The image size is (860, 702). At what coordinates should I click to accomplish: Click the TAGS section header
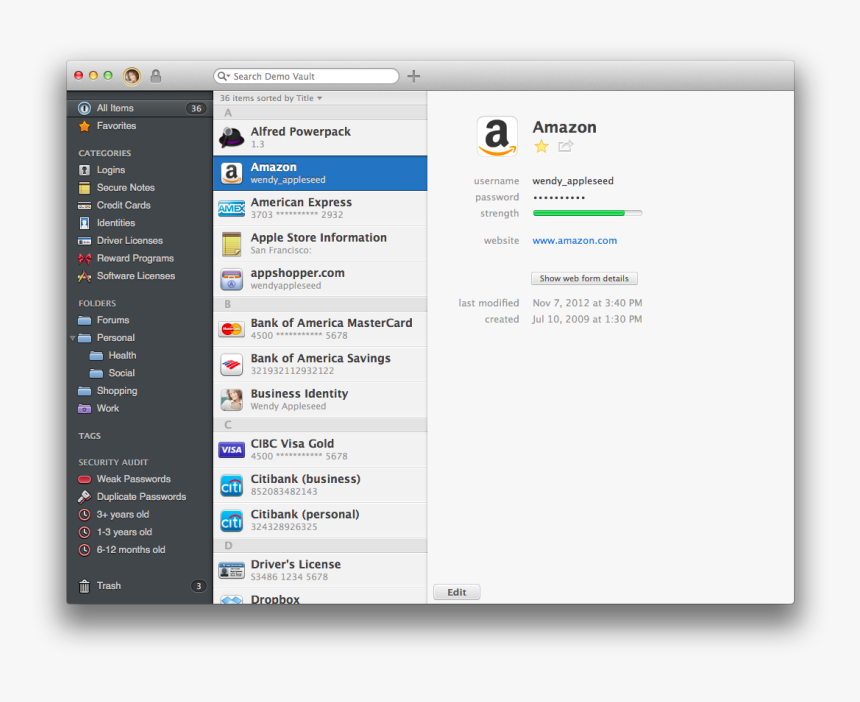89,436
